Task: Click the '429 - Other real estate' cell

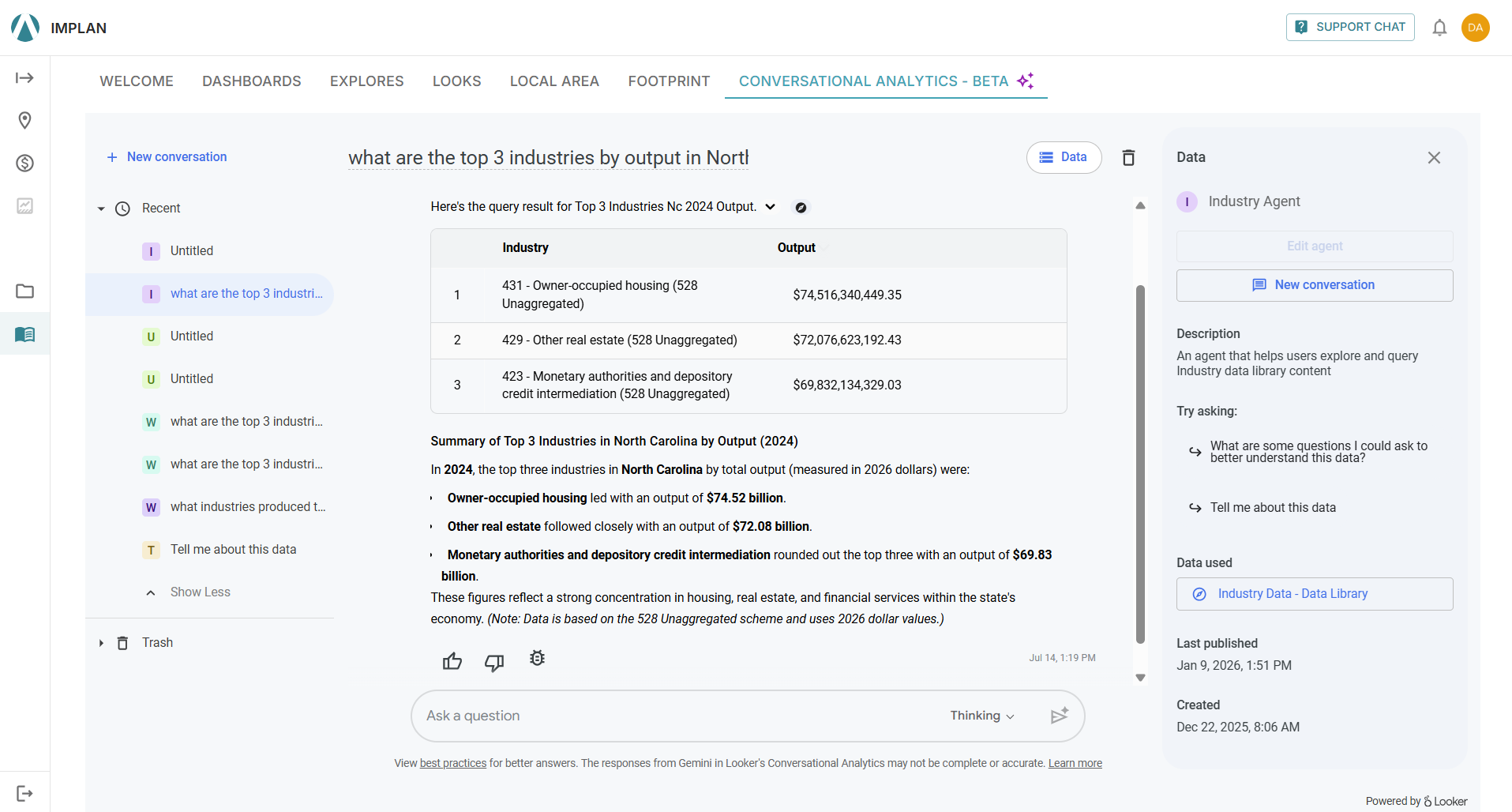Action: pos(619,340)
